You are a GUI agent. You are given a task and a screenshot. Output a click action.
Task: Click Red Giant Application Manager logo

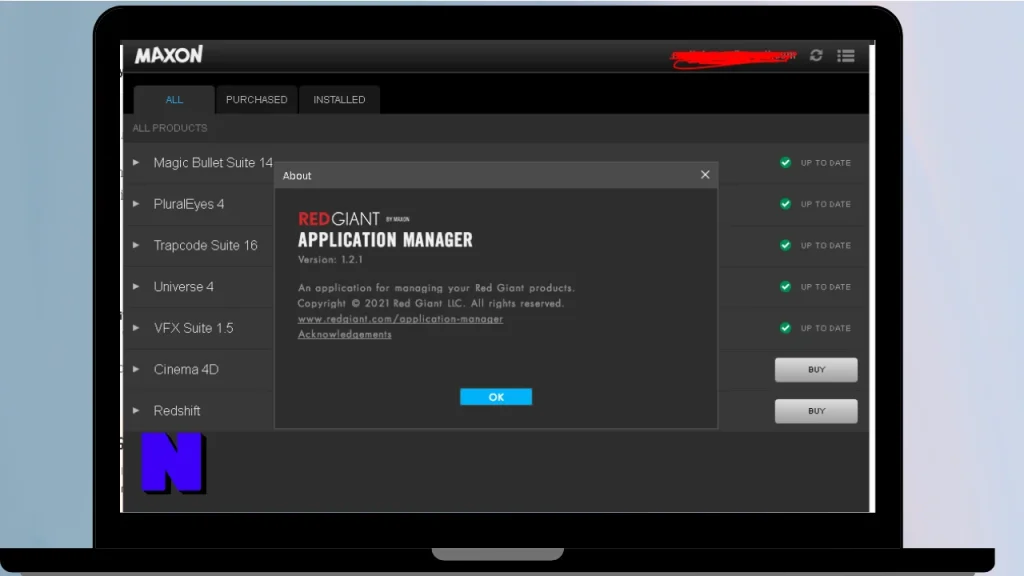tap(385, 230)
